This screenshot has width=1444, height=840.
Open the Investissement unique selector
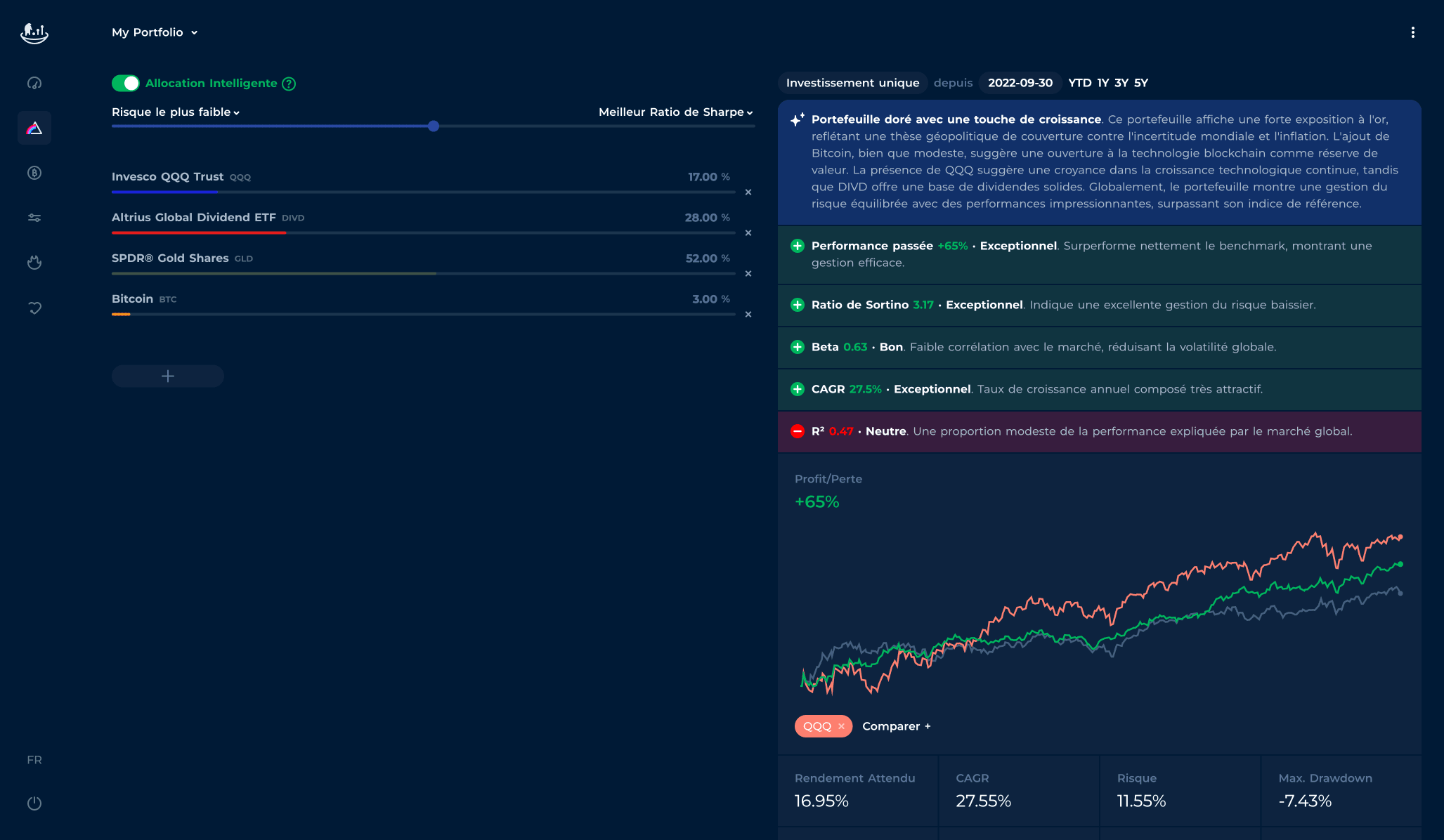coord(852,83)
